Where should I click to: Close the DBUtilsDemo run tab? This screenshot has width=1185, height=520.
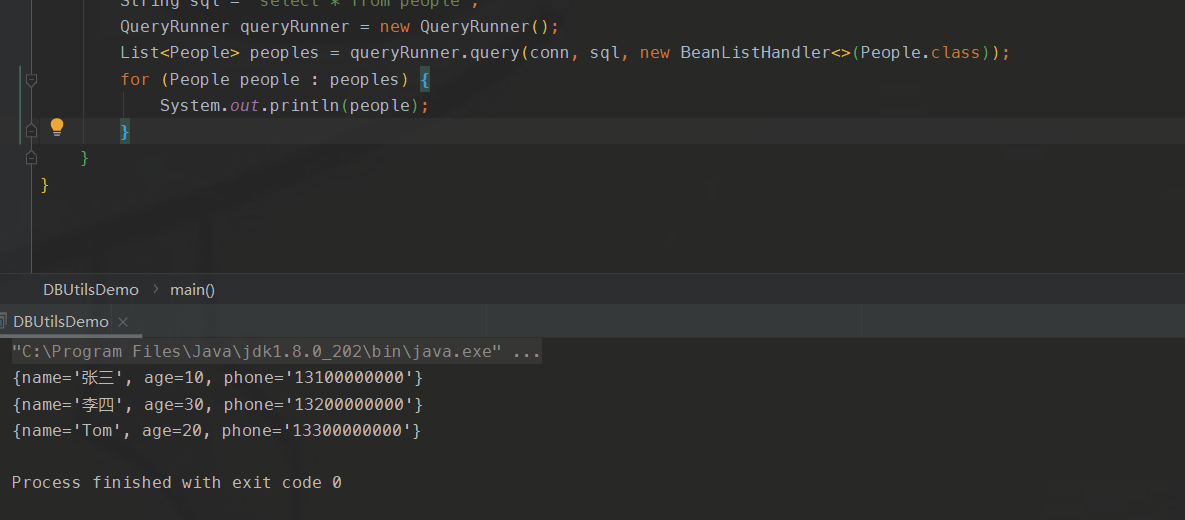(x=123, y=322)
